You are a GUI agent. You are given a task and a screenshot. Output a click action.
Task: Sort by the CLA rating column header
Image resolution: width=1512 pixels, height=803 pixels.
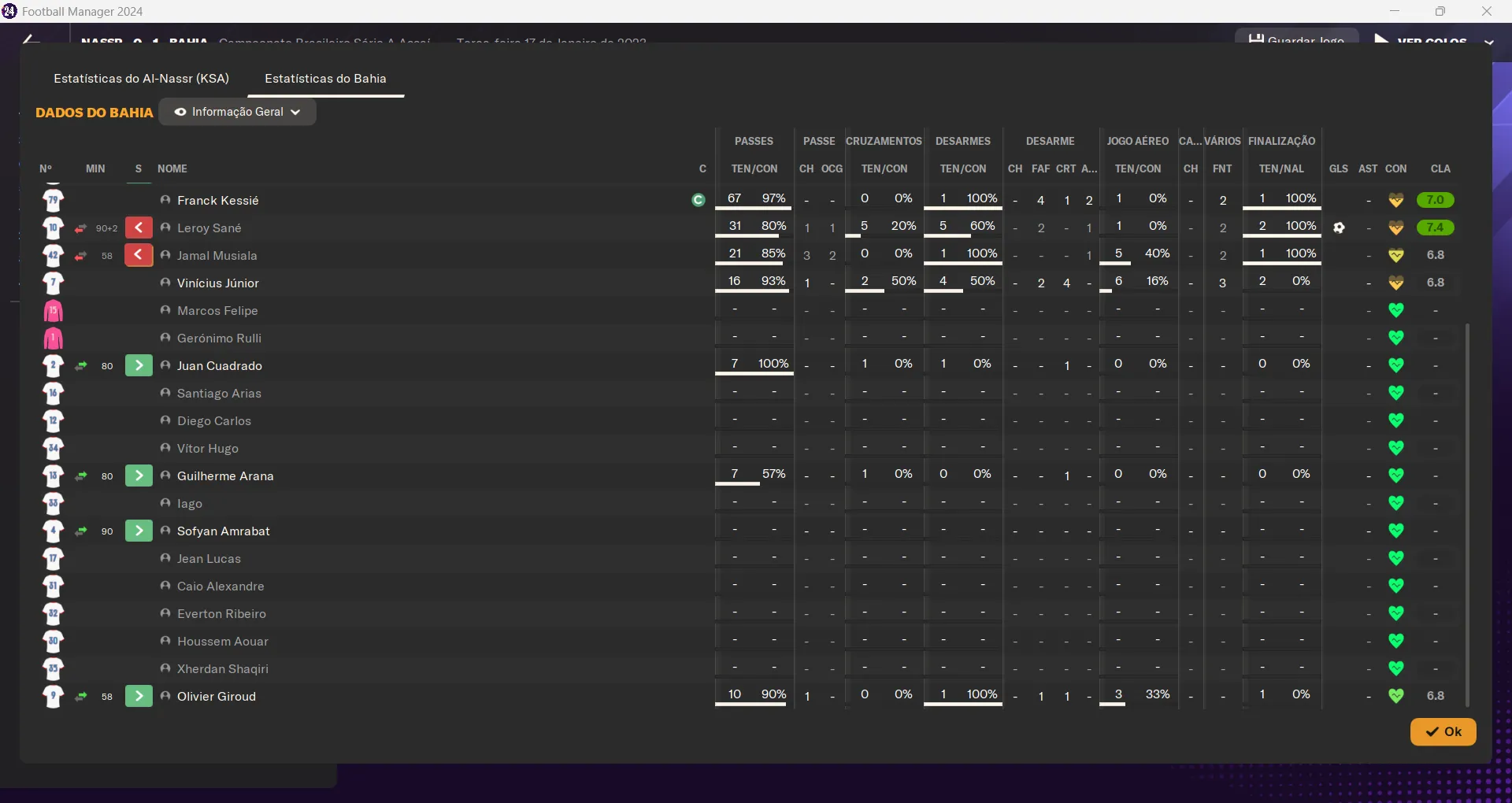coord(1440,168)
